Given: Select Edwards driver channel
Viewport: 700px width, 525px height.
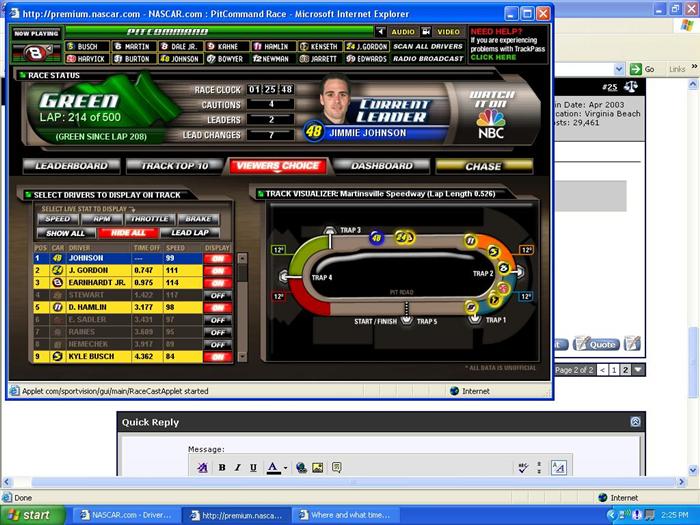Looking at the screenshot, I should tap(367, 58).
